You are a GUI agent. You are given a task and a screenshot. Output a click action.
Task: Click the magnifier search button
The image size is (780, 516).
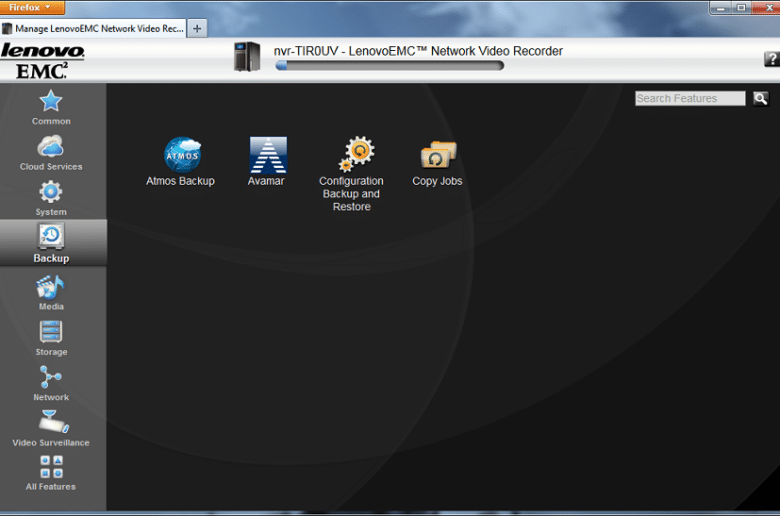(761, 99)
